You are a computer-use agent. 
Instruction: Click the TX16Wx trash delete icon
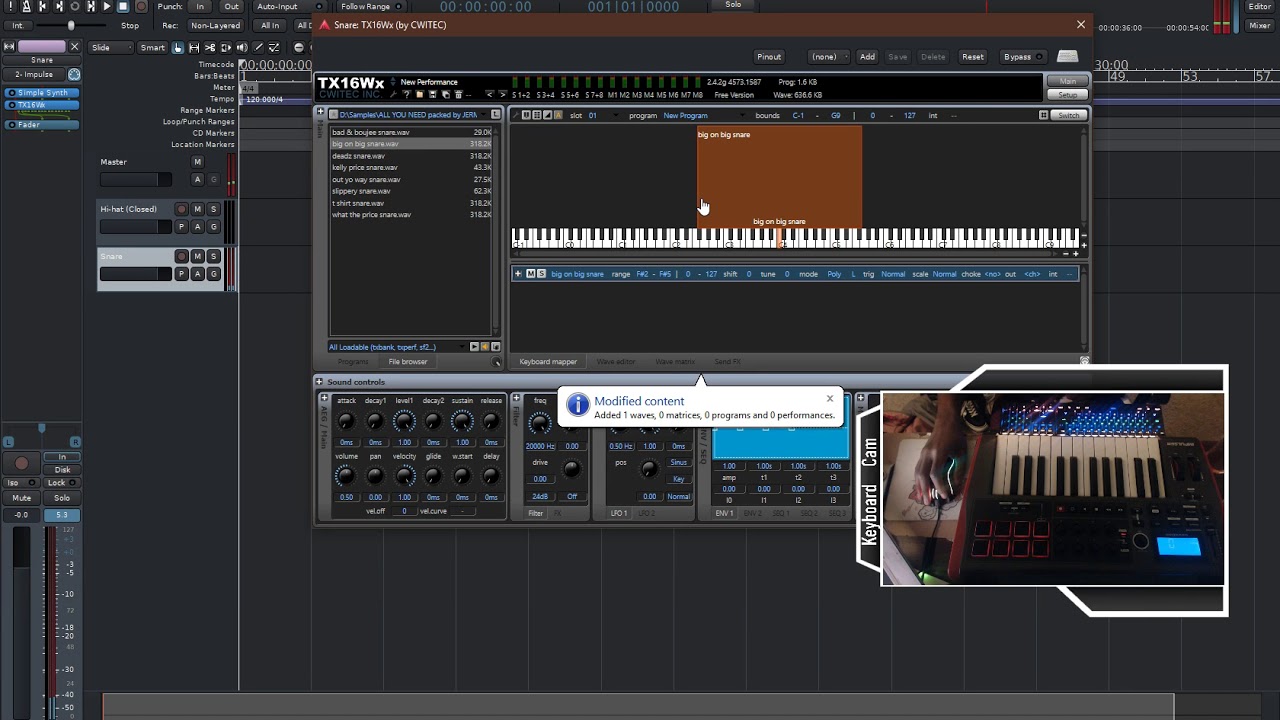(x=459, y=95)
